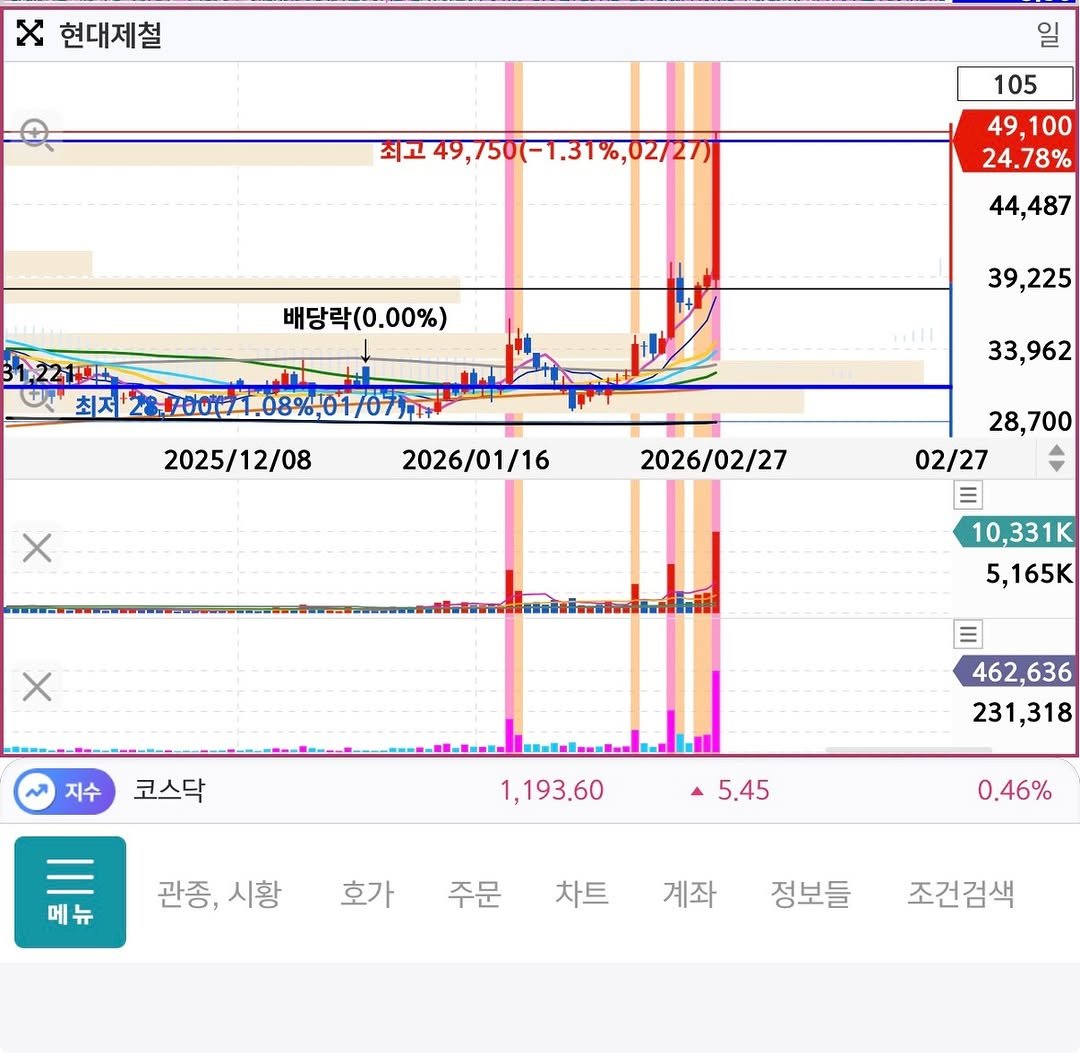Click the magnifier icon beside the 최고 price line
This screenshot has width=1080, height=1053.
[x=37, y=135]
